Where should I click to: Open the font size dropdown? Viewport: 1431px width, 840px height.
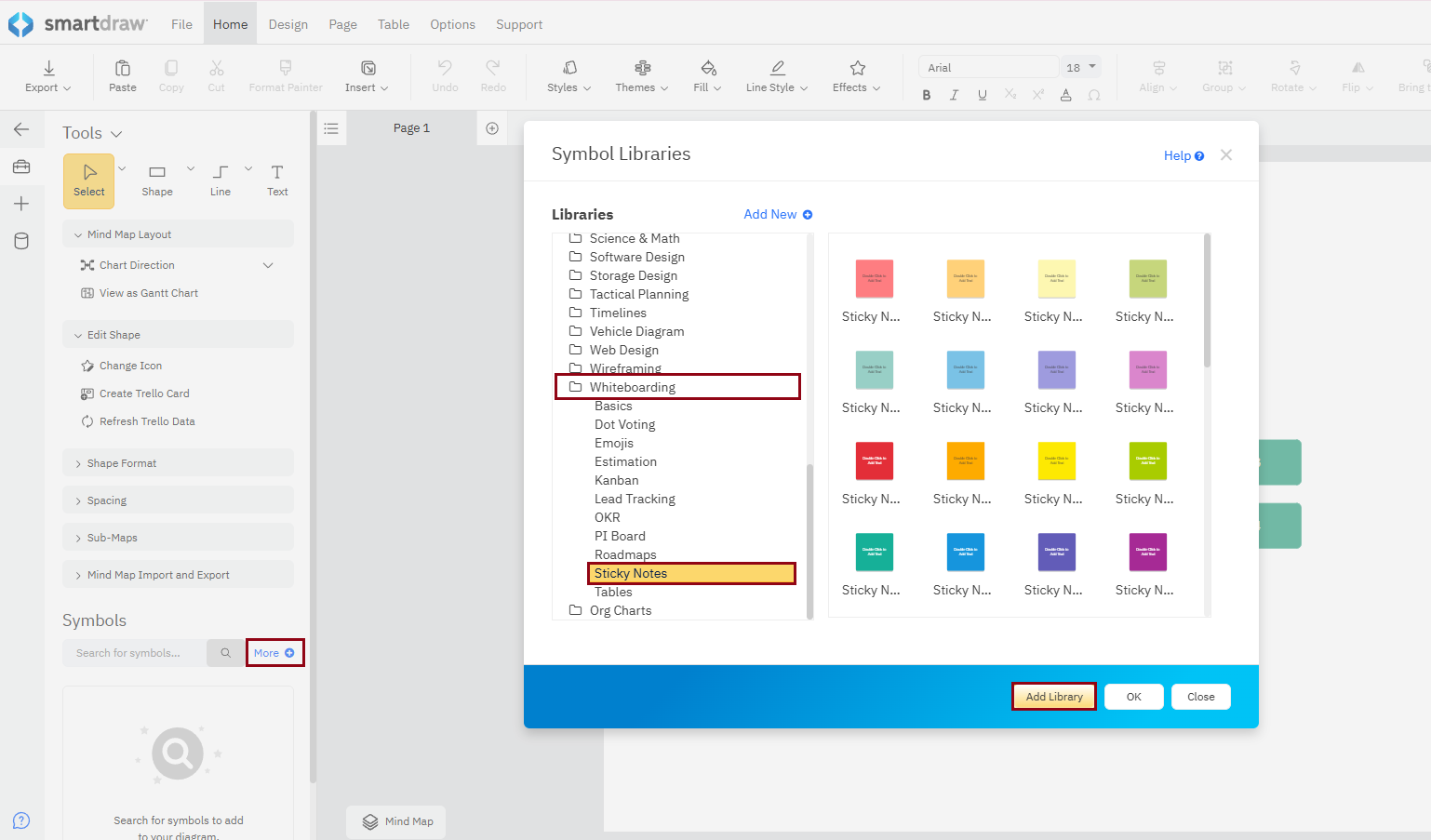click(x=1092, y=67)
